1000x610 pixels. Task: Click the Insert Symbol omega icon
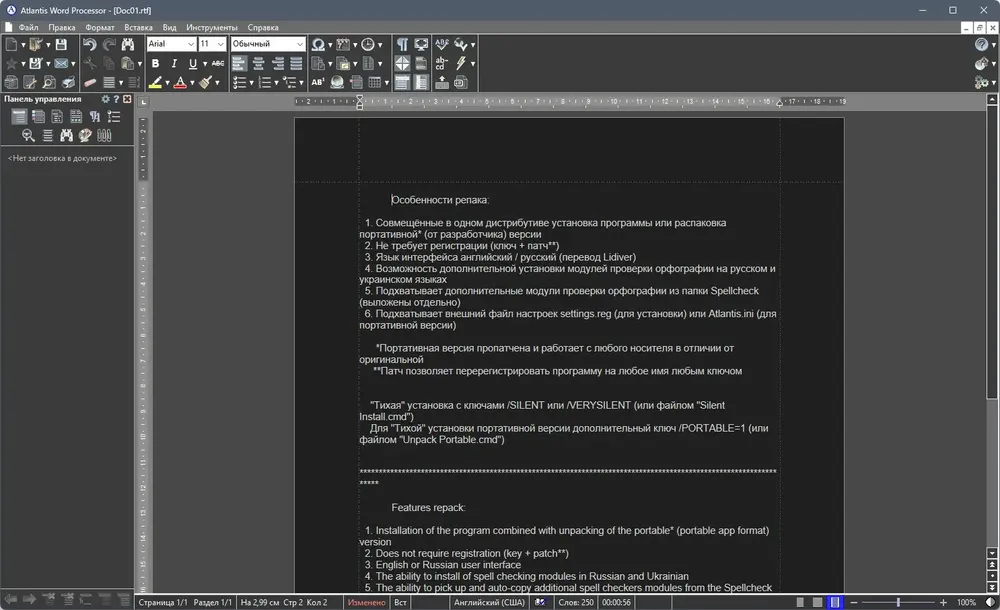tap(318, 44)
